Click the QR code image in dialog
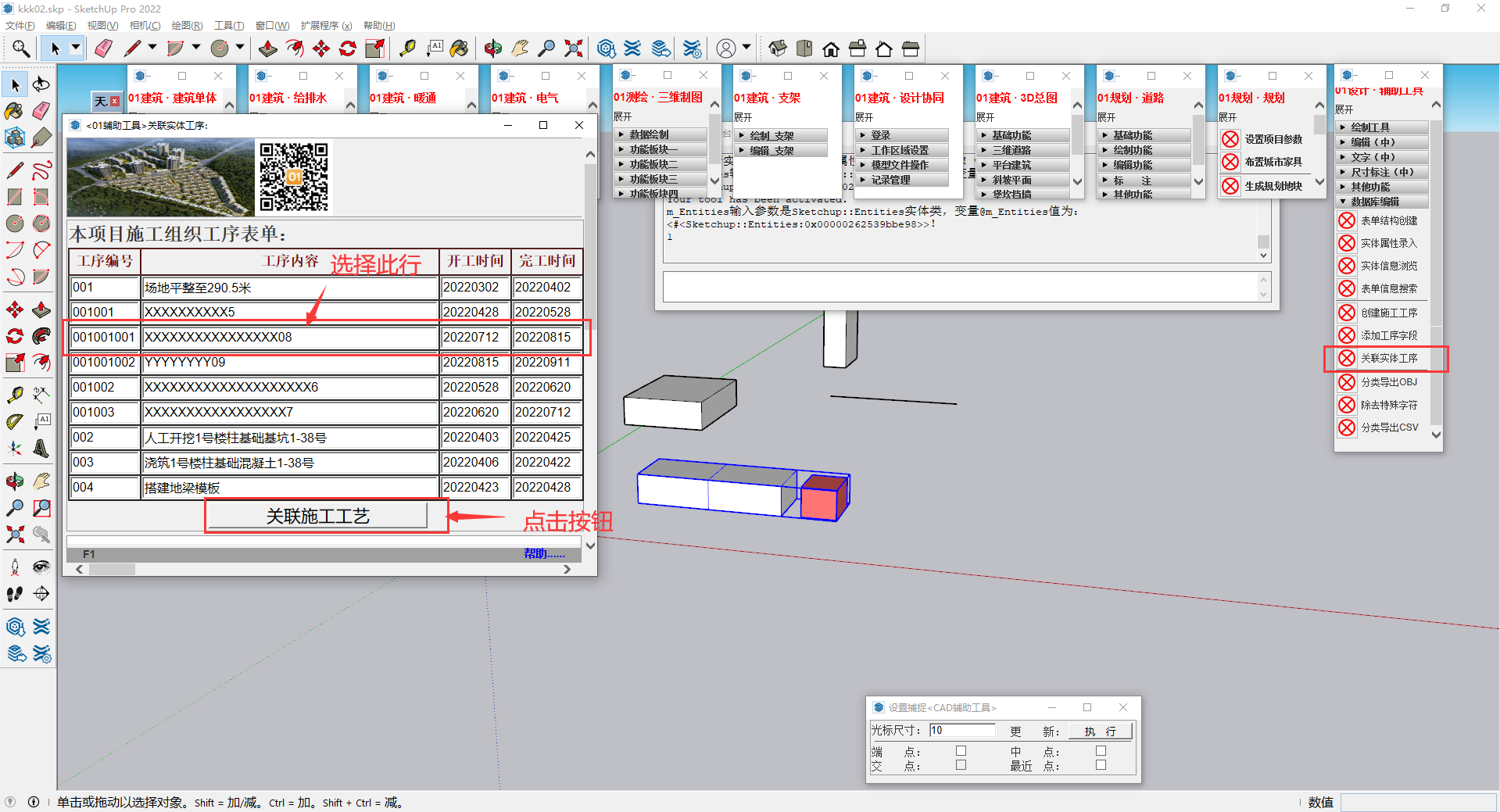1500x812 pixels. coord(294,177)
